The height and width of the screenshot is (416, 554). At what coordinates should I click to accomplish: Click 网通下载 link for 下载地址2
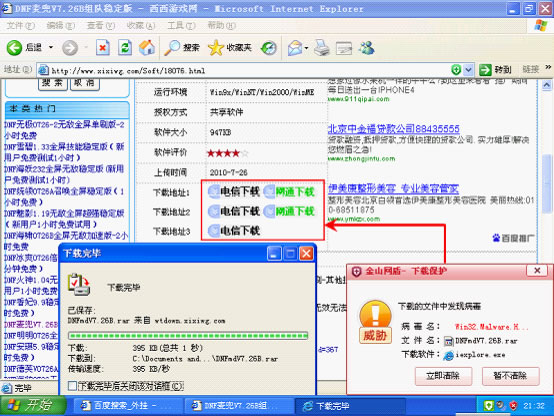point(289,211)
